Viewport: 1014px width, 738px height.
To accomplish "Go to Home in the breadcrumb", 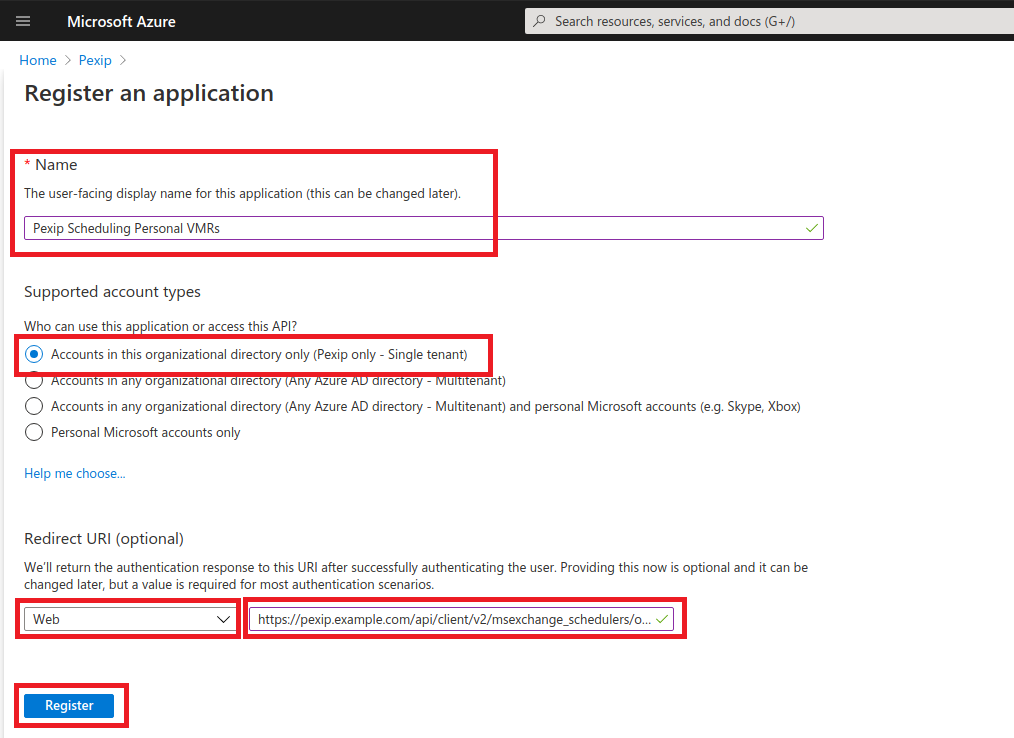I will pyautogui.click(x=38, y=61).
